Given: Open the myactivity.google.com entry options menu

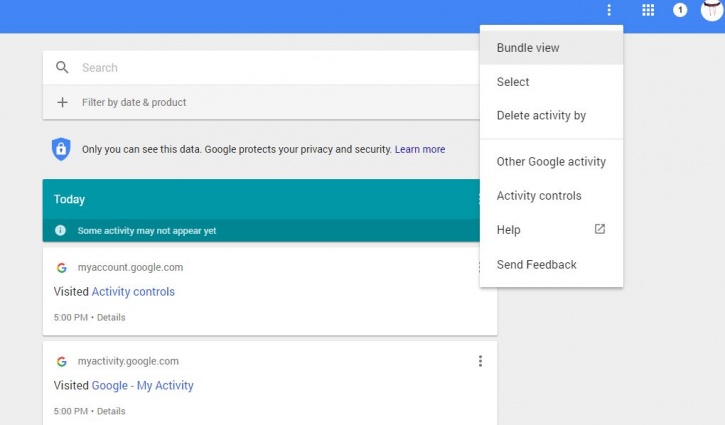Looking at the screenshot, I should pyautogui.click(x=480, y=361).
